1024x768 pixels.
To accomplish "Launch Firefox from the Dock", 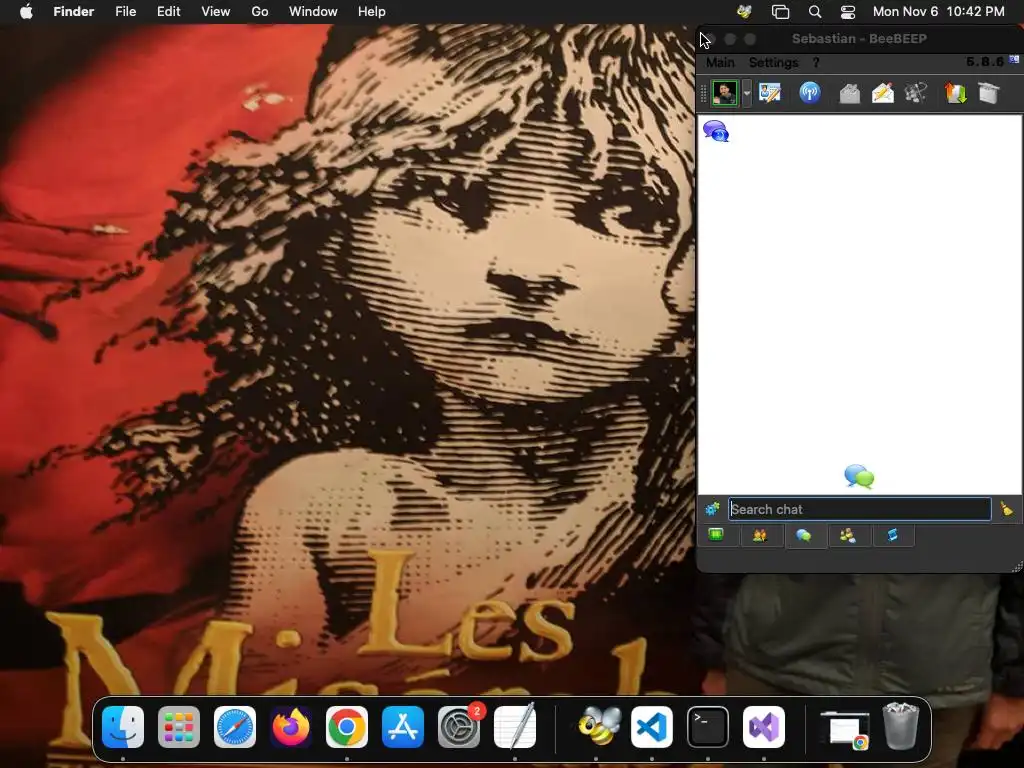I will click(x=291, y=727).
